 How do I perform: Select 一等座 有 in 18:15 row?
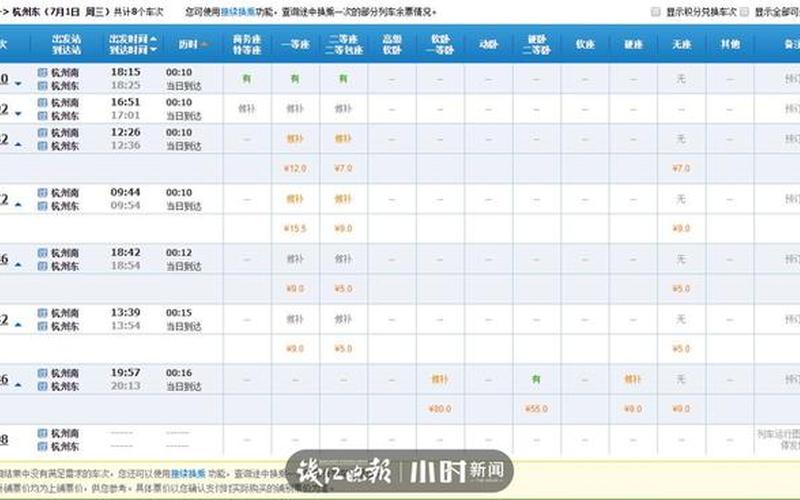click(x=295, y=79)
